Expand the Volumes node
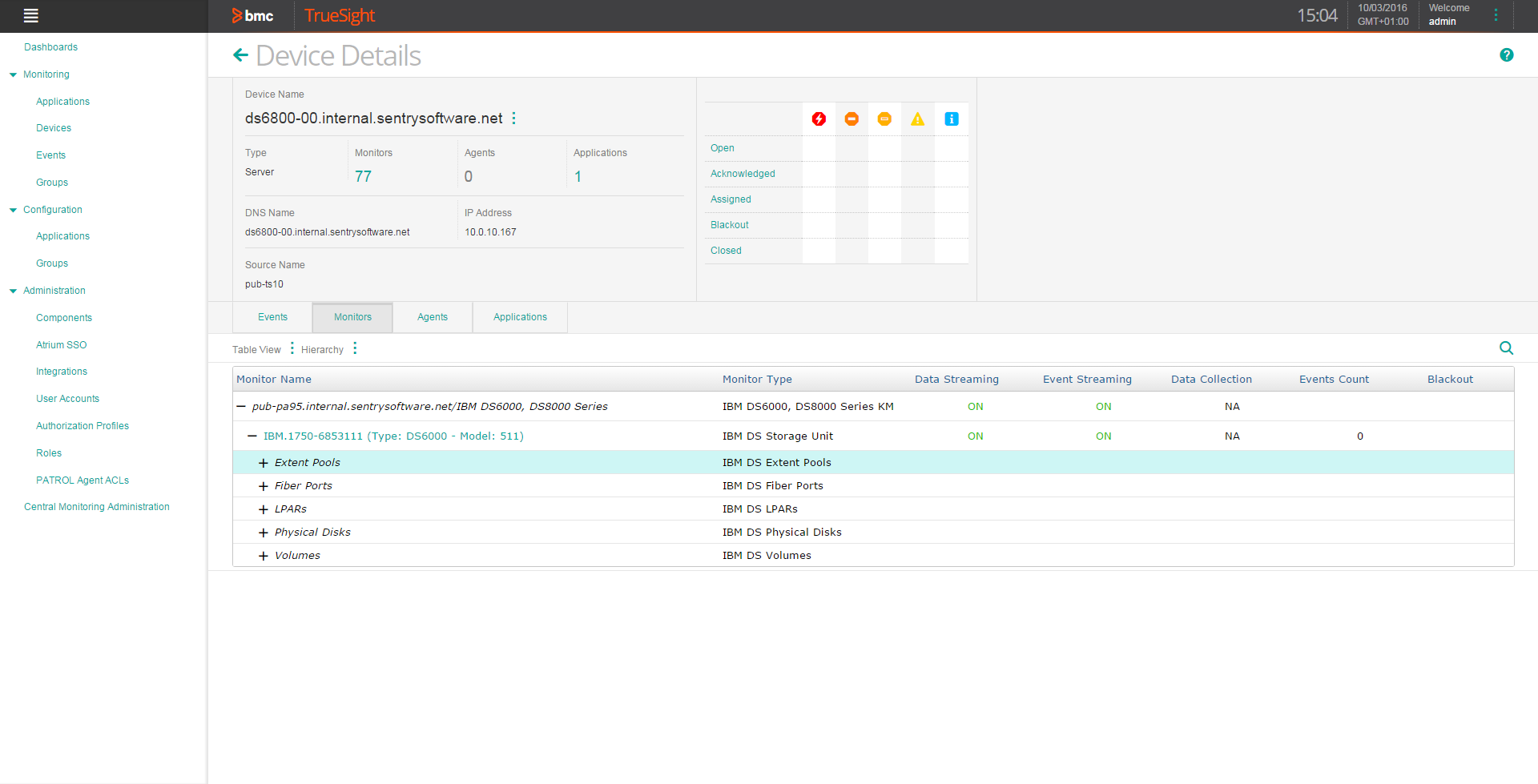Screen dimensions: 1538x784 [263, 556]
